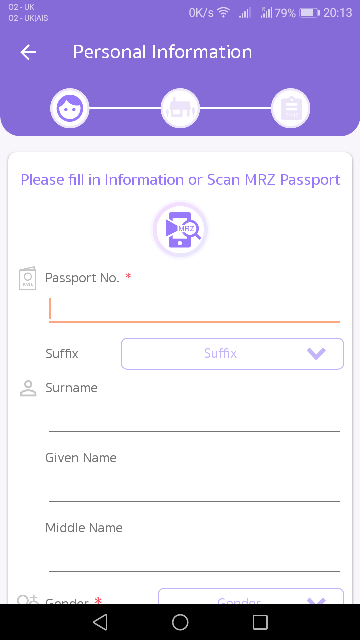Open the Gender dropdown
The height and width of the screenshot is (640, 360).
click(251, 596)
